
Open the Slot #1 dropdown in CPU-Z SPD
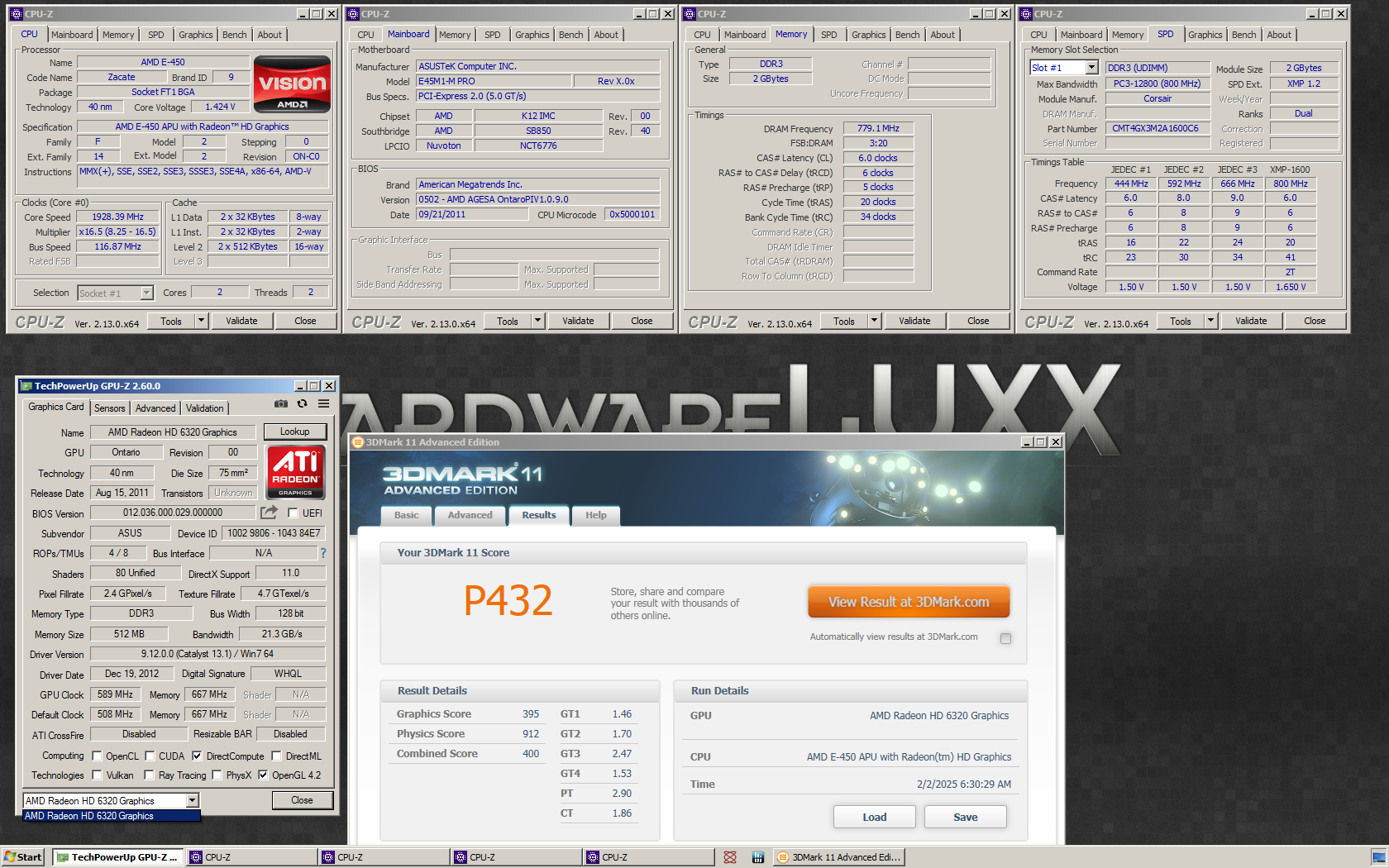point(1091,68)
